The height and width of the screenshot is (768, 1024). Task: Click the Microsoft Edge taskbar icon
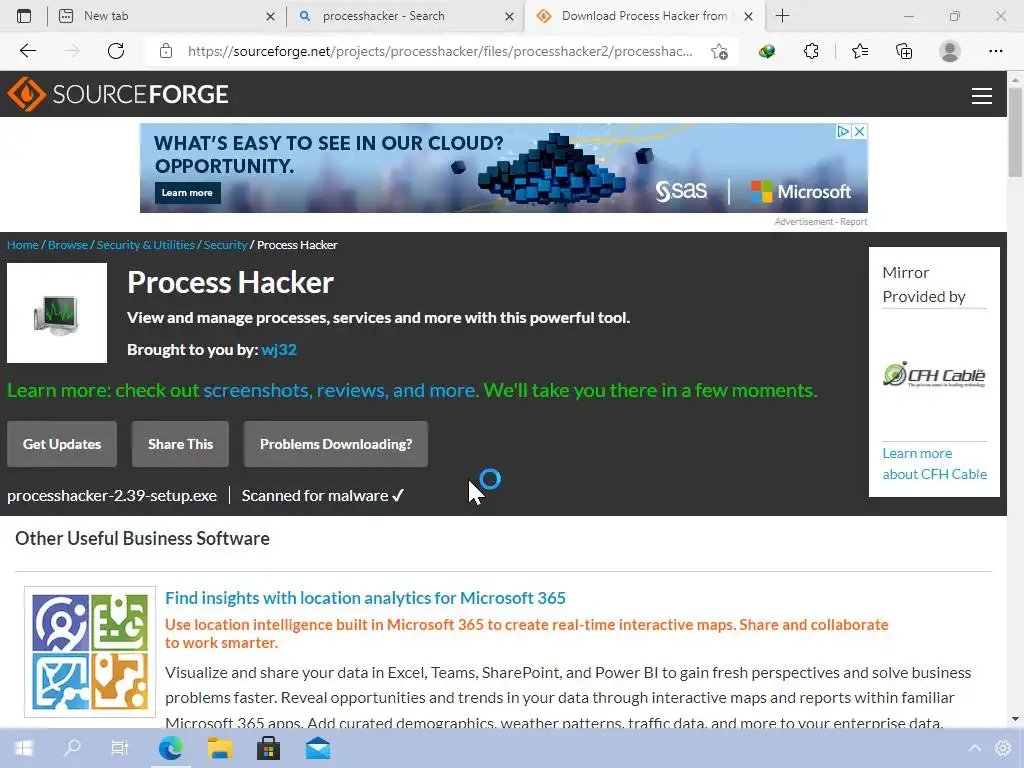coord(170,748)
